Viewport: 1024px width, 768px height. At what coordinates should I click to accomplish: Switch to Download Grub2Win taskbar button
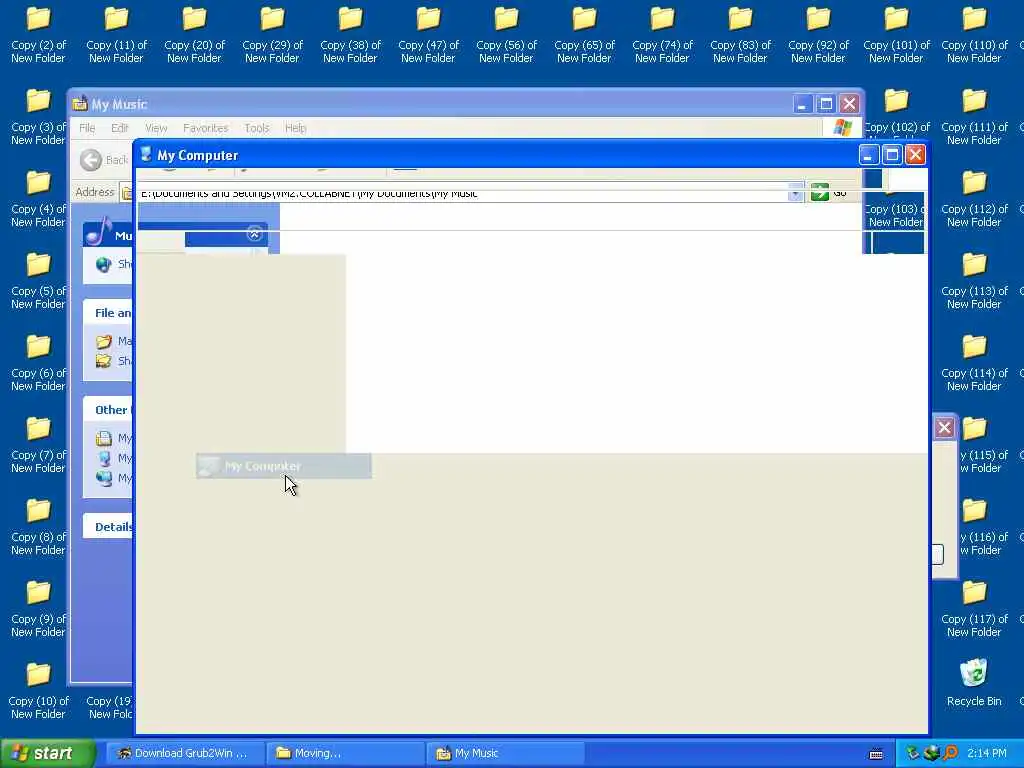tap(184, 753)
